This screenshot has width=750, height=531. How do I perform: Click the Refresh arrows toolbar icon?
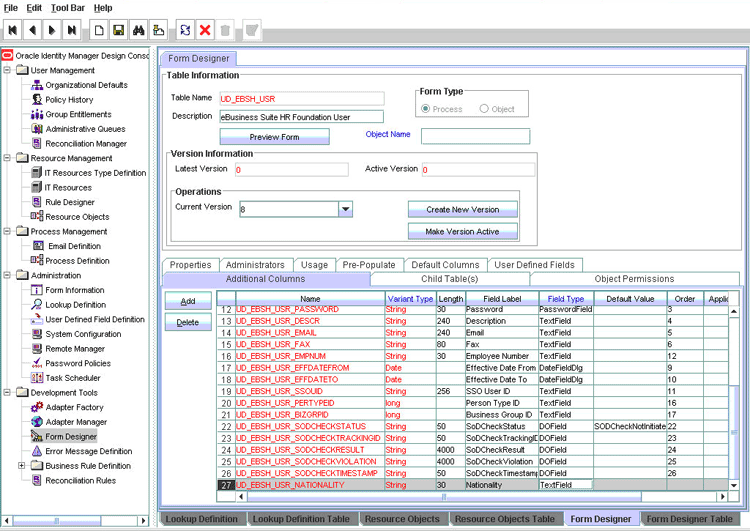click(x=185, y=31)
